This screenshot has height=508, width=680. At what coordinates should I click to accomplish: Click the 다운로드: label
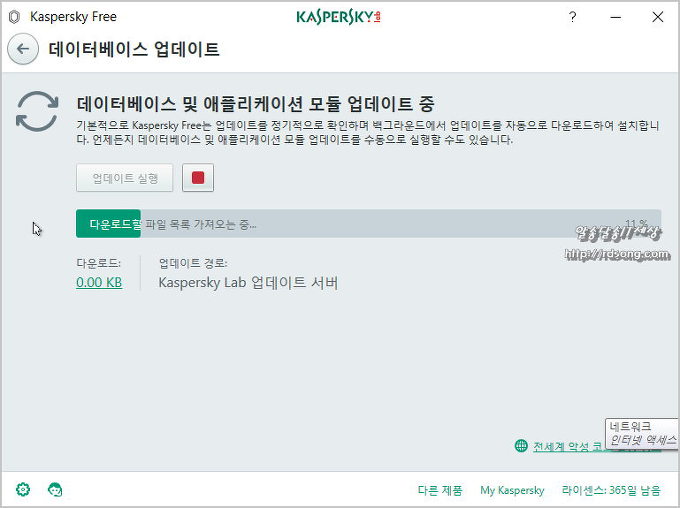[x=98, y=263]
